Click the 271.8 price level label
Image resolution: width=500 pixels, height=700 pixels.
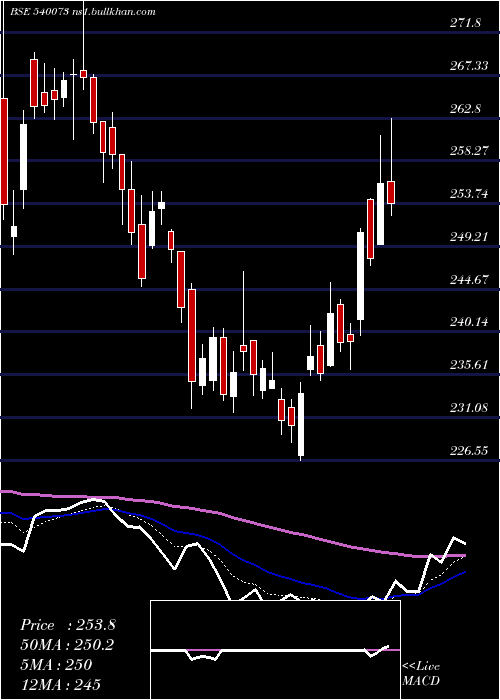466,23
